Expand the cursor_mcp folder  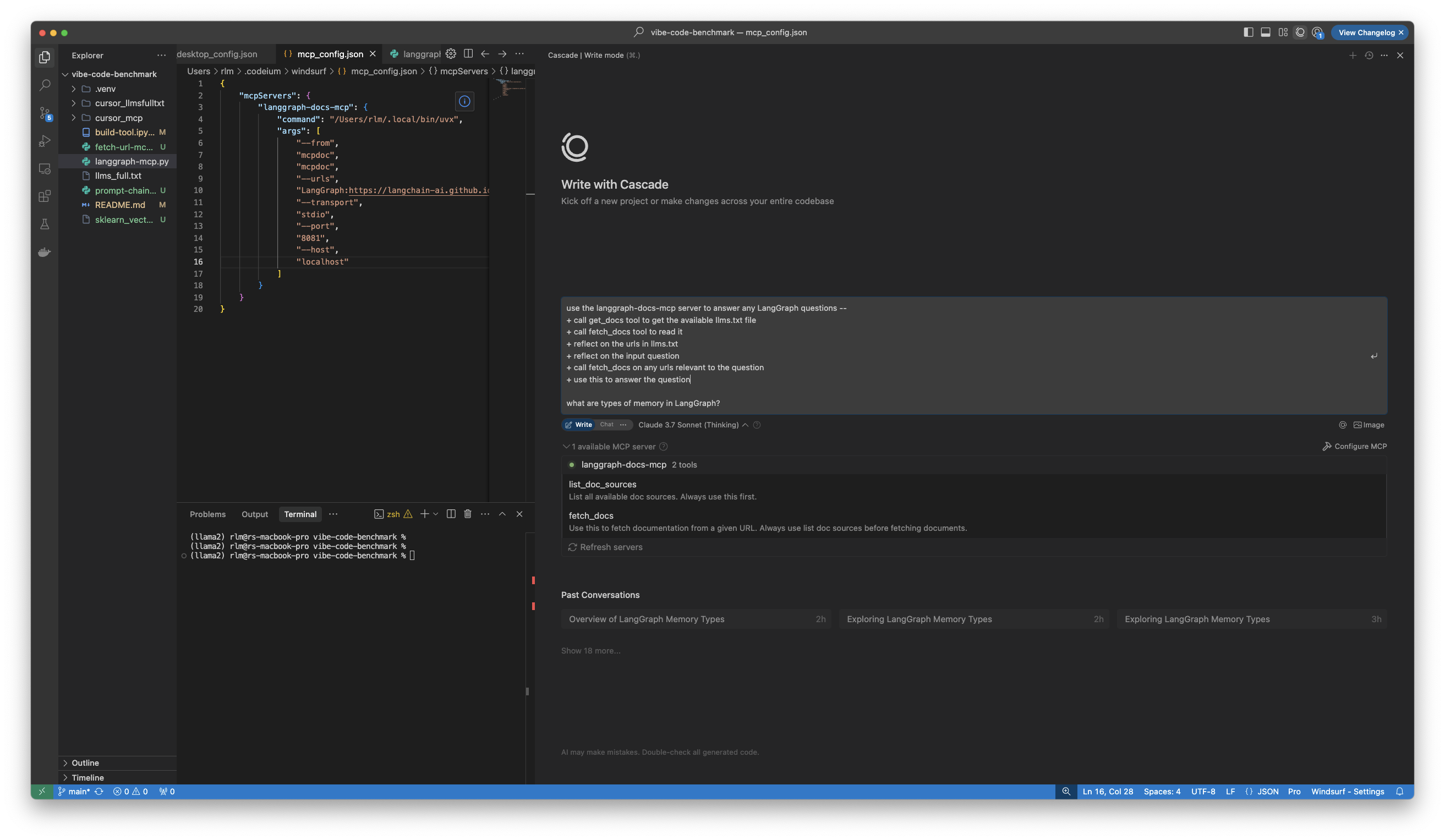tap(118, 118)
